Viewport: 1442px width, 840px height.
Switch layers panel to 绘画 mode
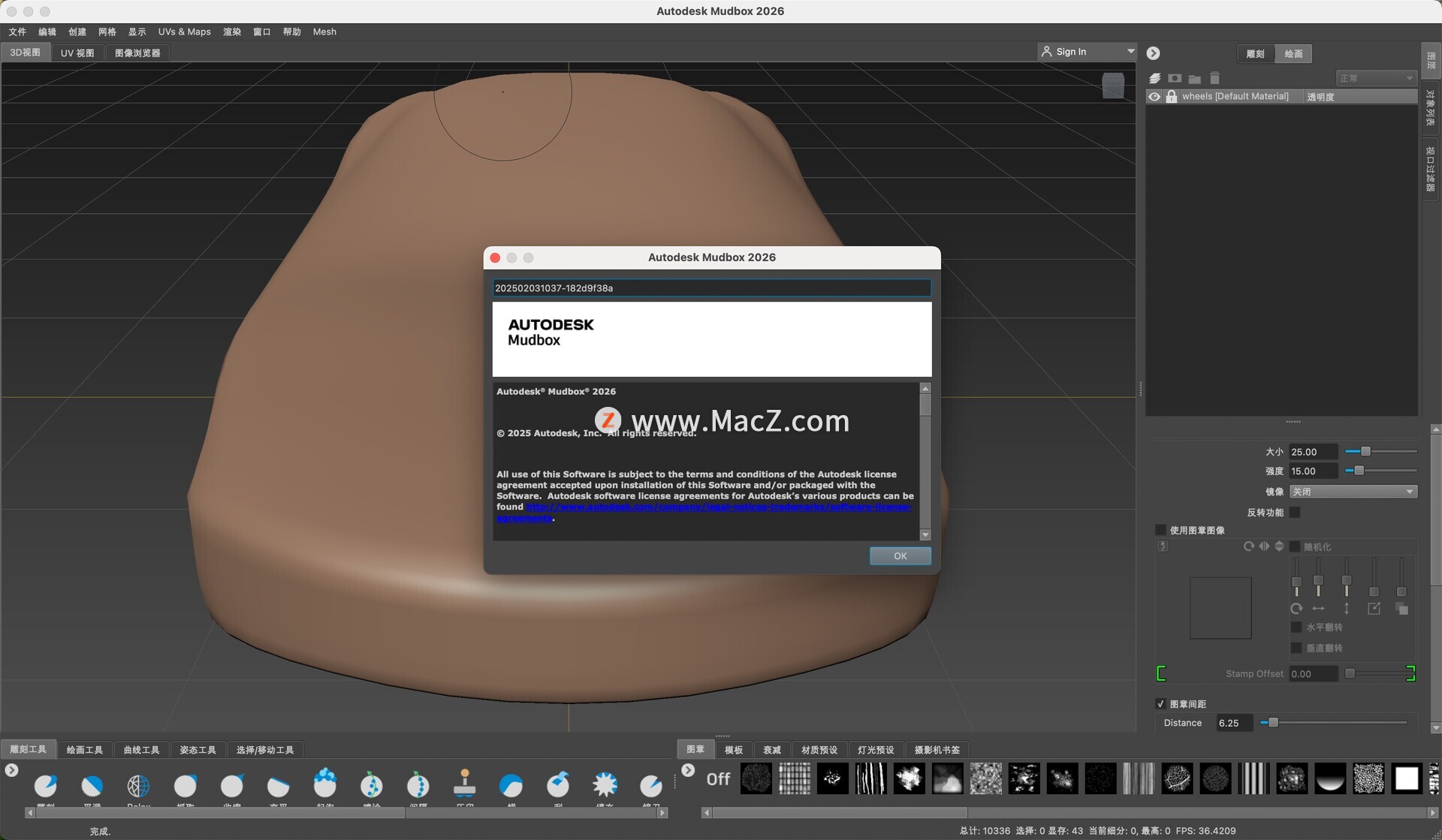[1293, 54]
